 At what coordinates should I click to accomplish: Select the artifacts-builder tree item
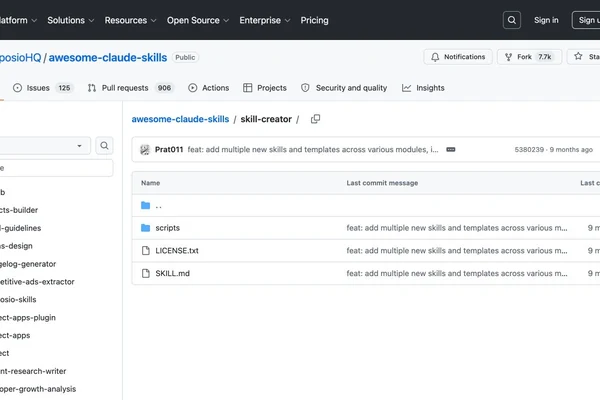(19, 210)
